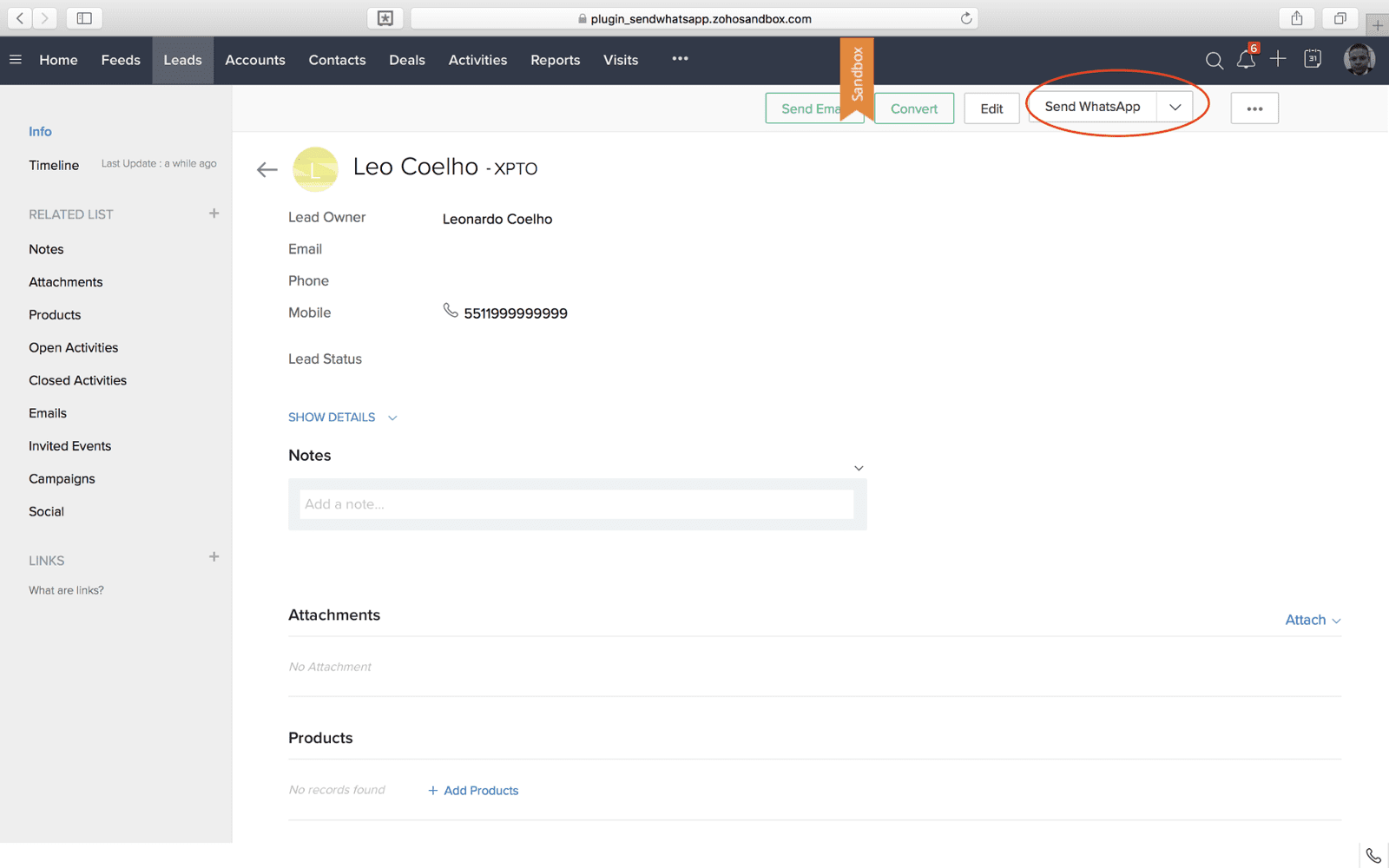Click the lead avatar circle with L
1389x868 pixels.
[x=315, y=169]
